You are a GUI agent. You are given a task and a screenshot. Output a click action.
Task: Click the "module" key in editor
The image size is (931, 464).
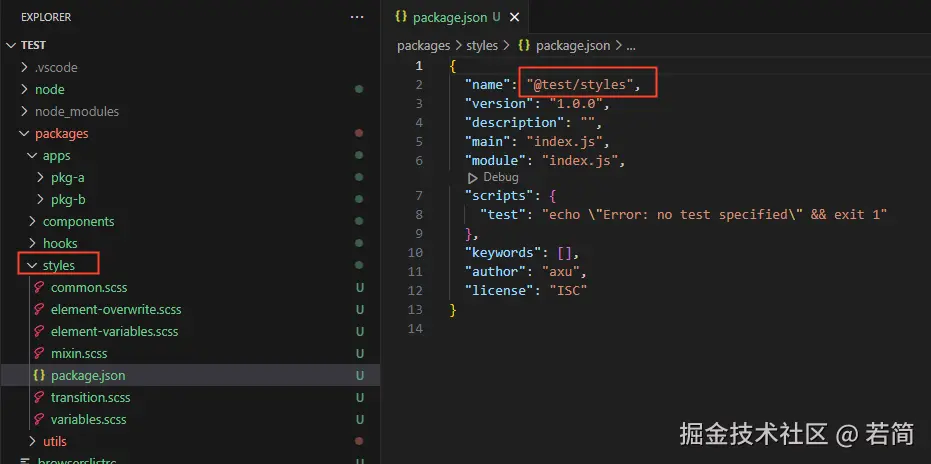click(495, 160)
